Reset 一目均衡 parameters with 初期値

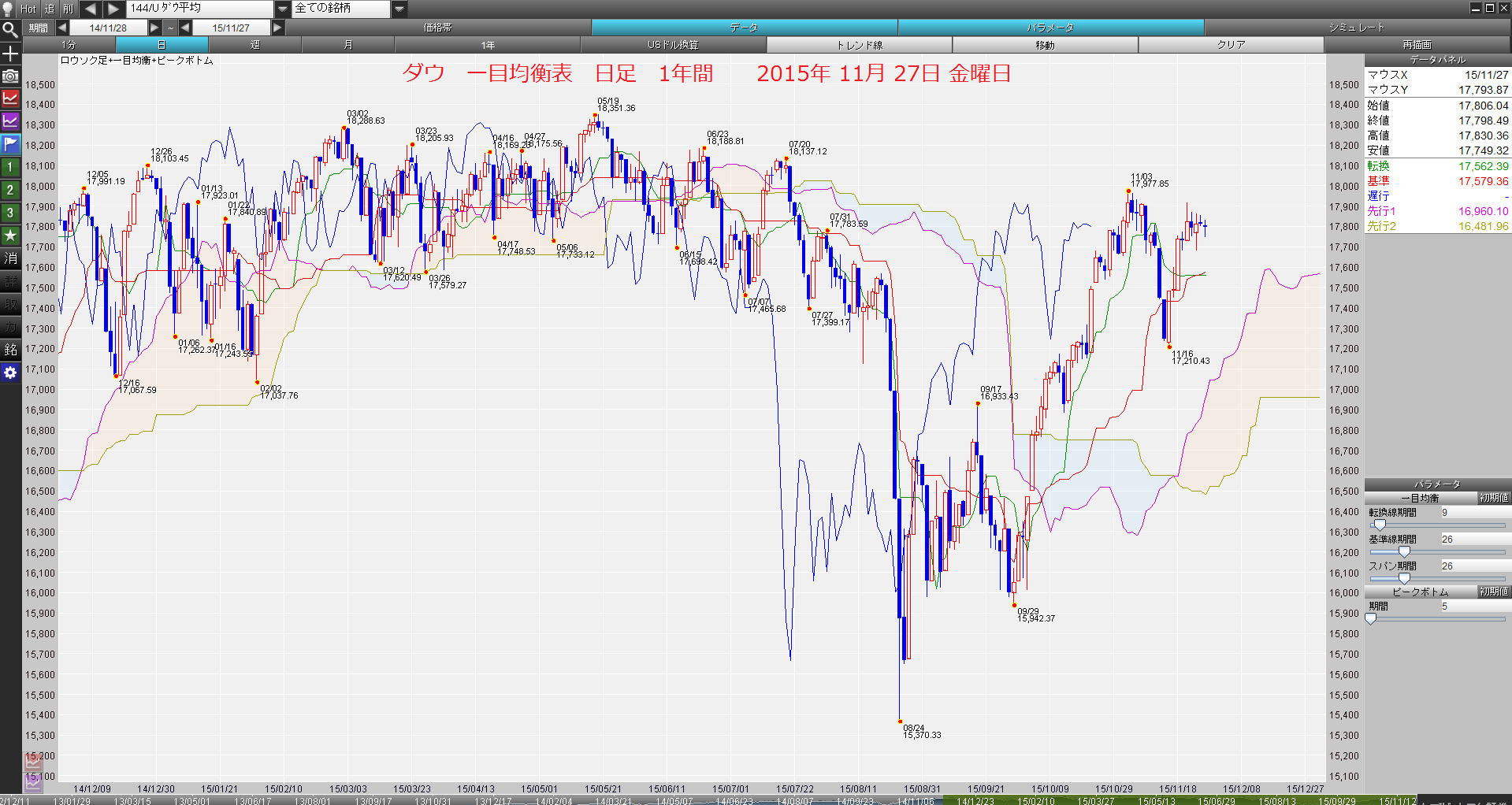(1493, 498)
